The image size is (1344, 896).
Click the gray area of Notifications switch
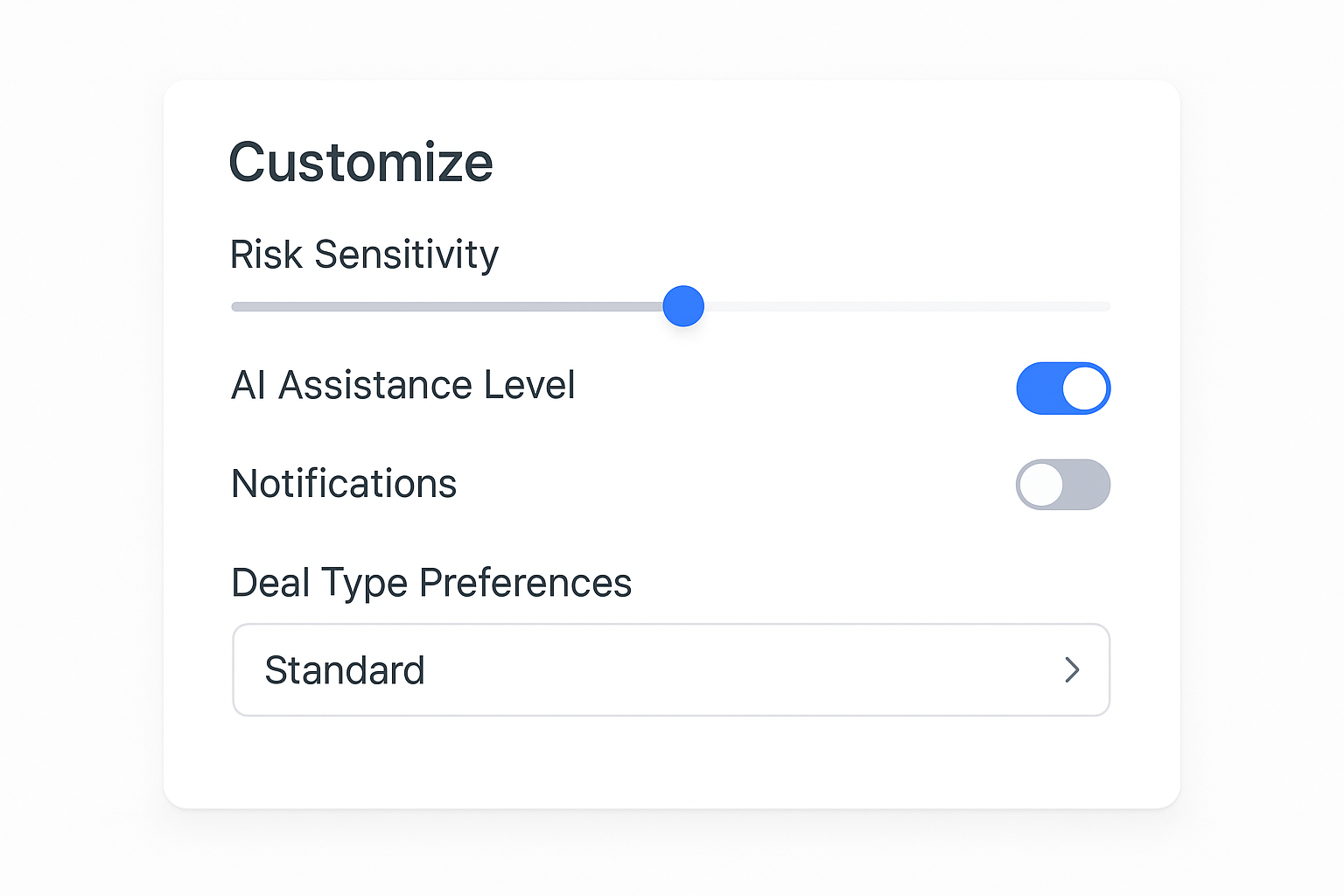pos(1088,485)
